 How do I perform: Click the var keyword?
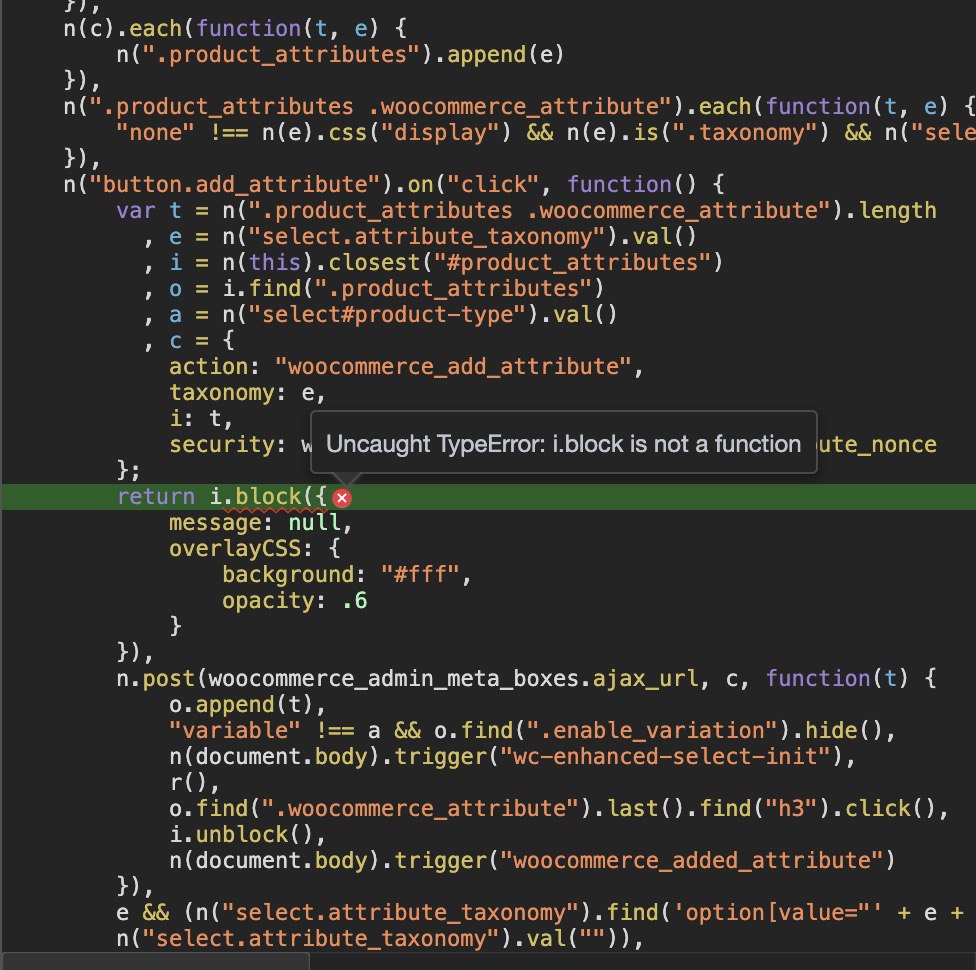point(136,210)
